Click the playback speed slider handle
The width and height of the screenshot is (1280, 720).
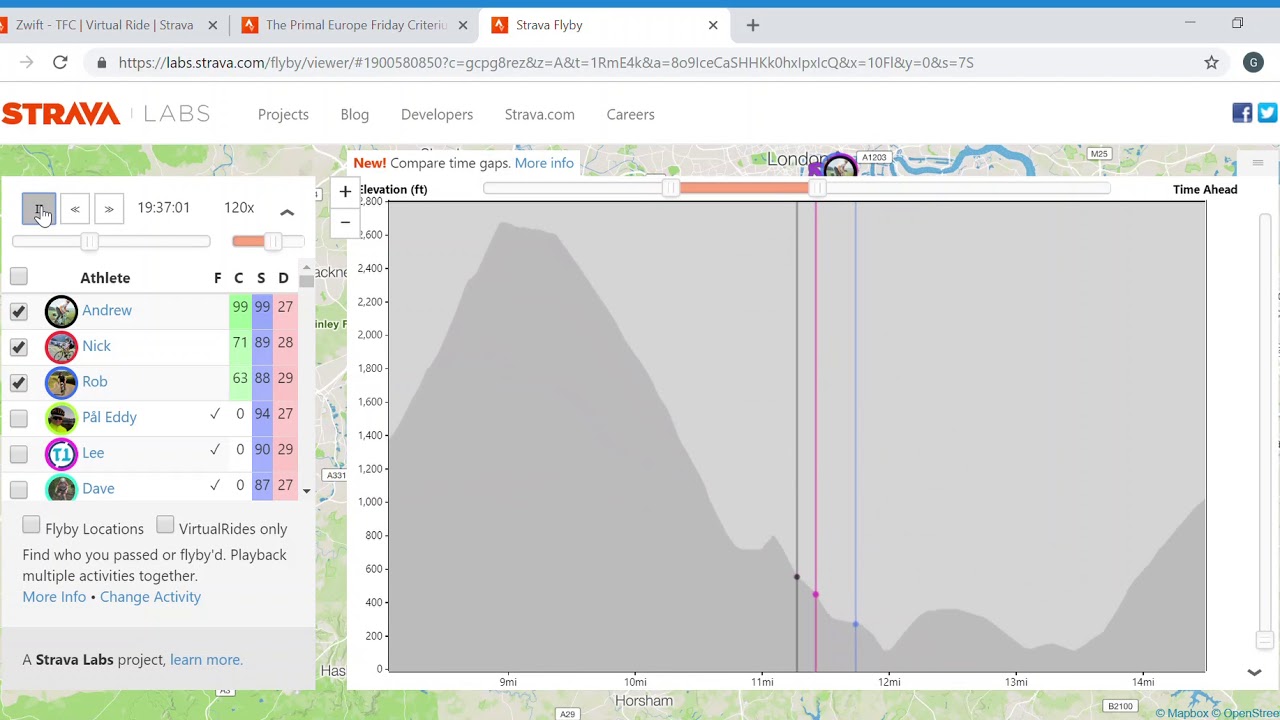(272, 241)
